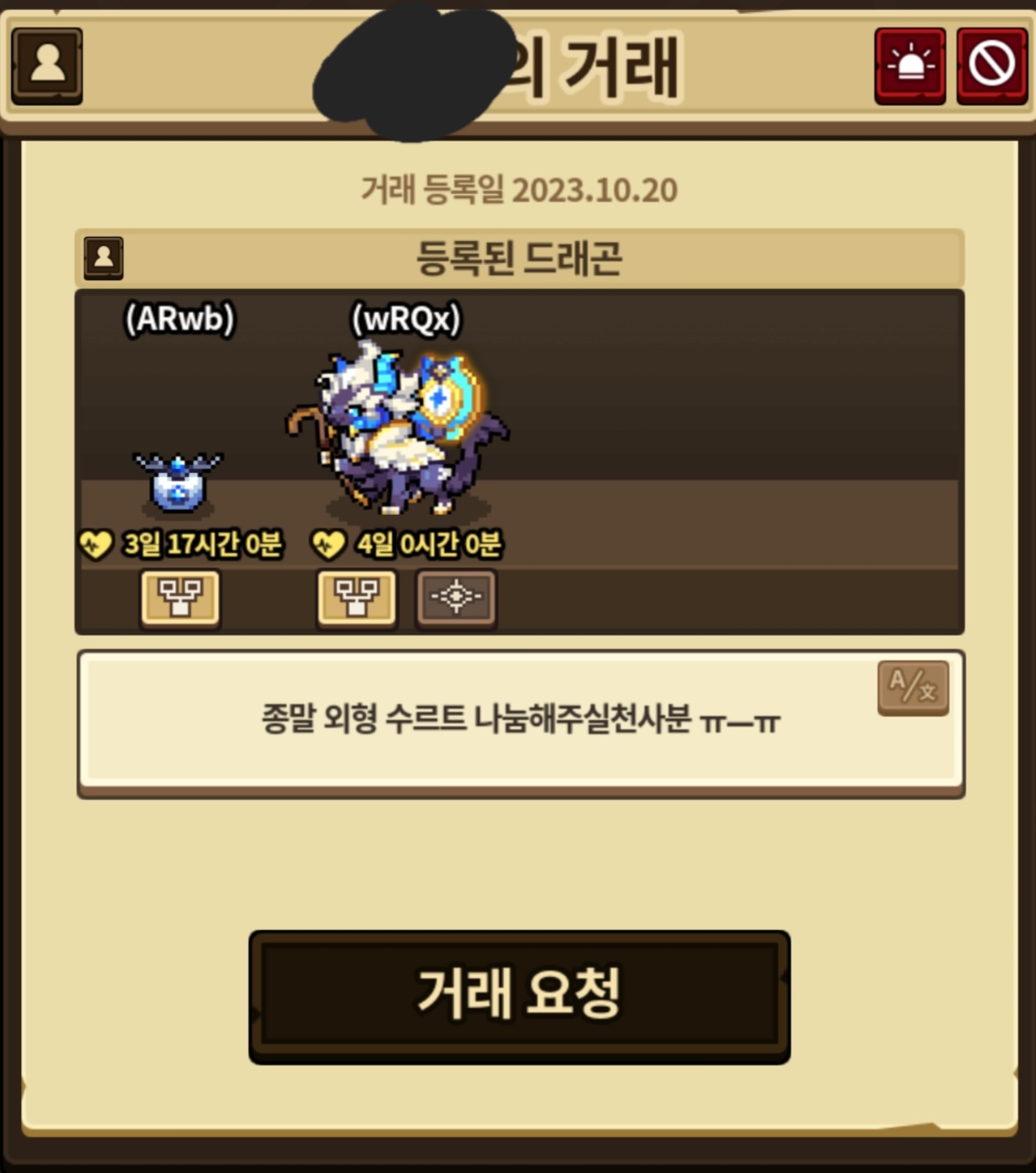The width and height of the screenshot is (1036, 1173).
Task: Select the ARwb dragon egg
Action: [x=178, y=482]
